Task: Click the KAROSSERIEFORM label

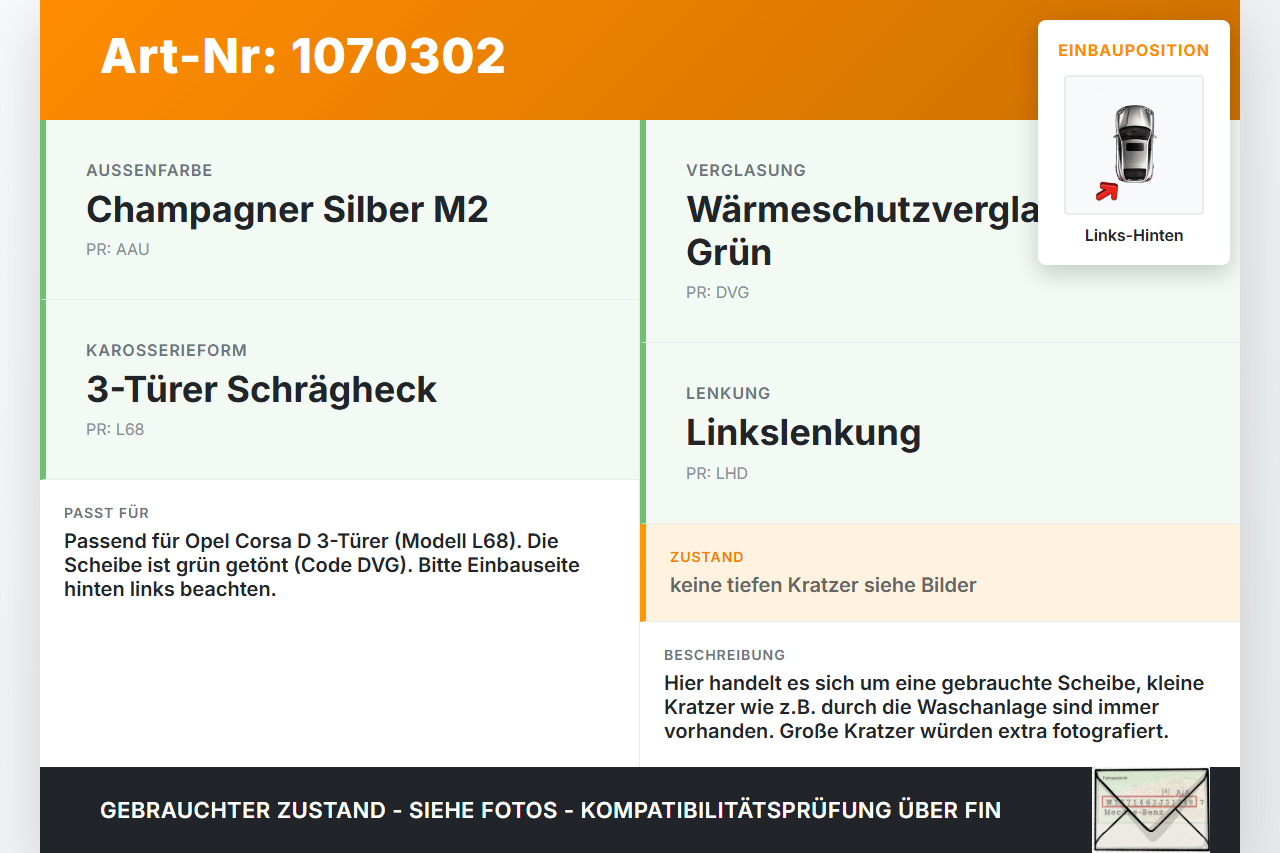Action: click(x=166, y=351)
